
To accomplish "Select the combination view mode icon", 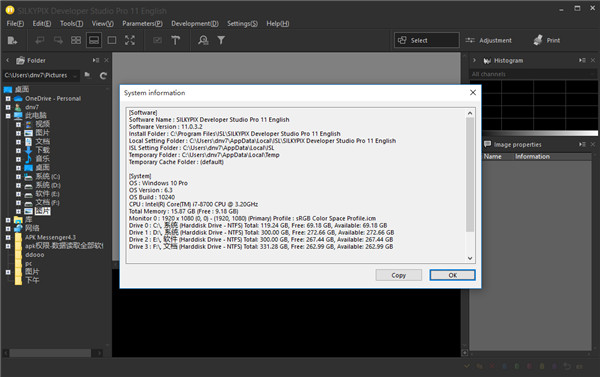I will tap(94, 40).
